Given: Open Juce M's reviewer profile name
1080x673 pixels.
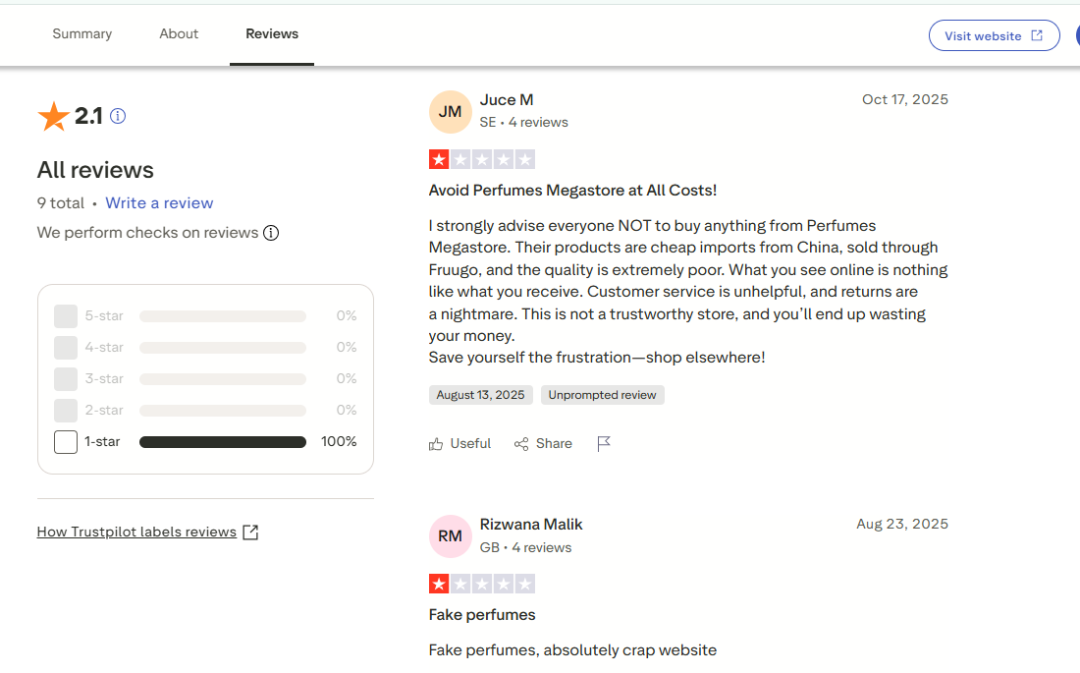Looking at the screenshot, I should click(x=507, y=100).
